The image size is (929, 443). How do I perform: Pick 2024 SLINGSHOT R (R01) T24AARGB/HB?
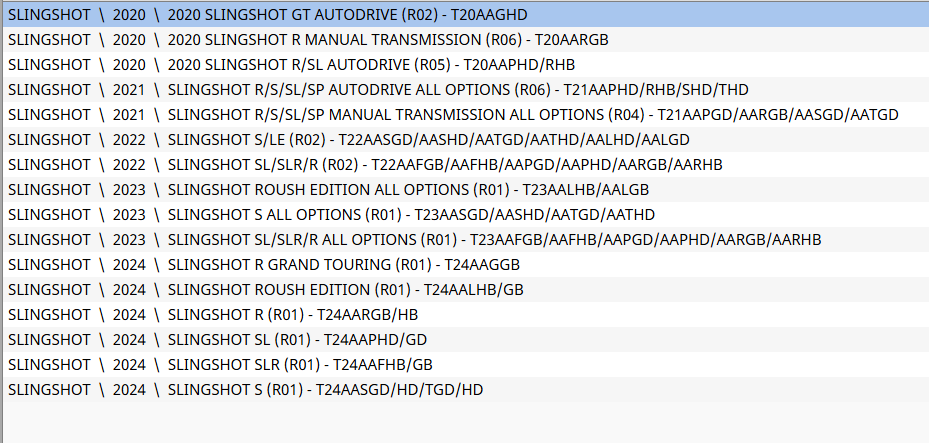pos(466,314)
